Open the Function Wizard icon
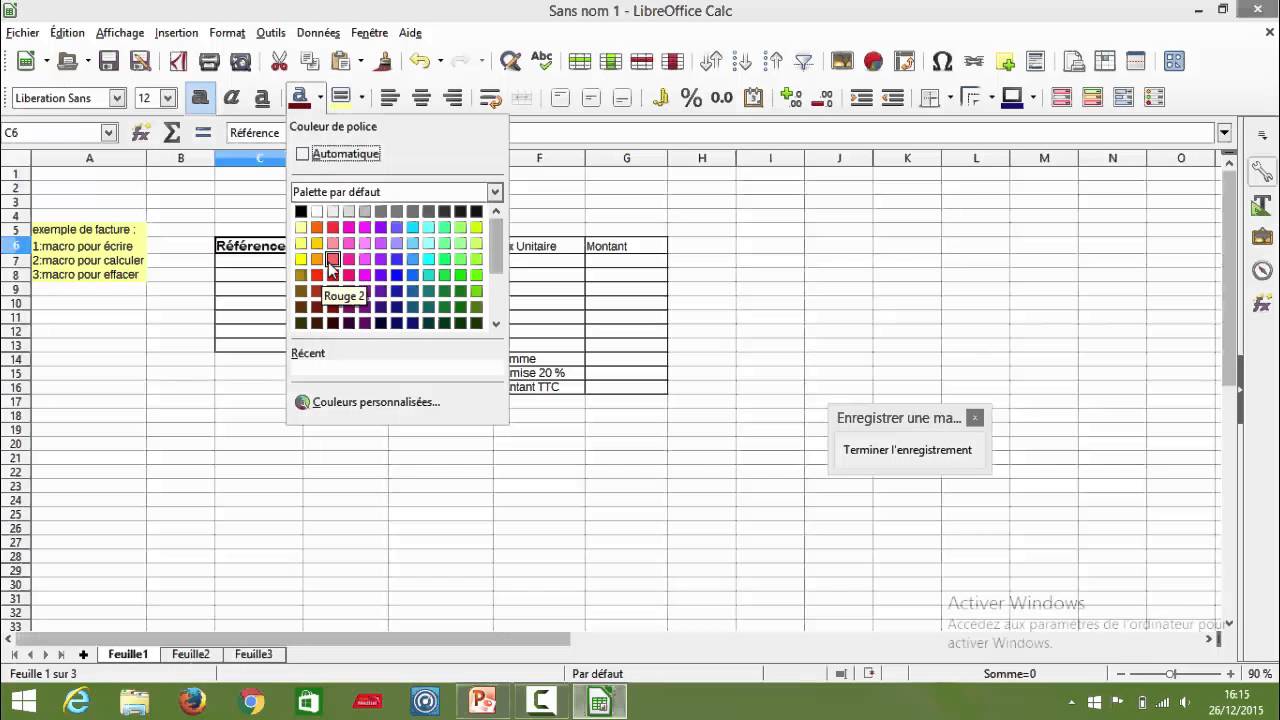Viewport: 1280px width, 720px height. [141, 133]
